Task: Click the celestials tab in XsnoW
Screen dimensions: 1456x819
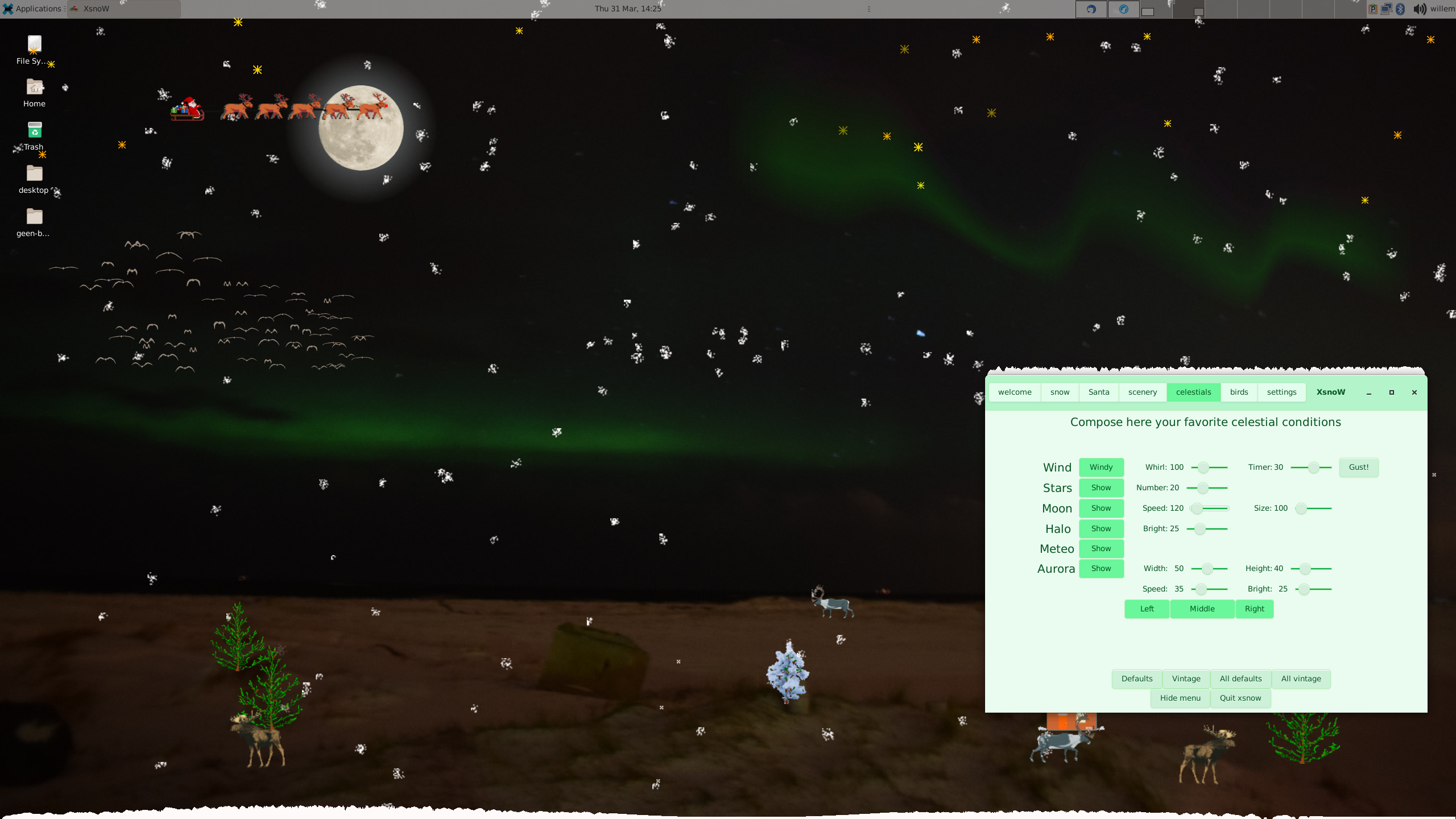Action: click(x=1194, y=392)
